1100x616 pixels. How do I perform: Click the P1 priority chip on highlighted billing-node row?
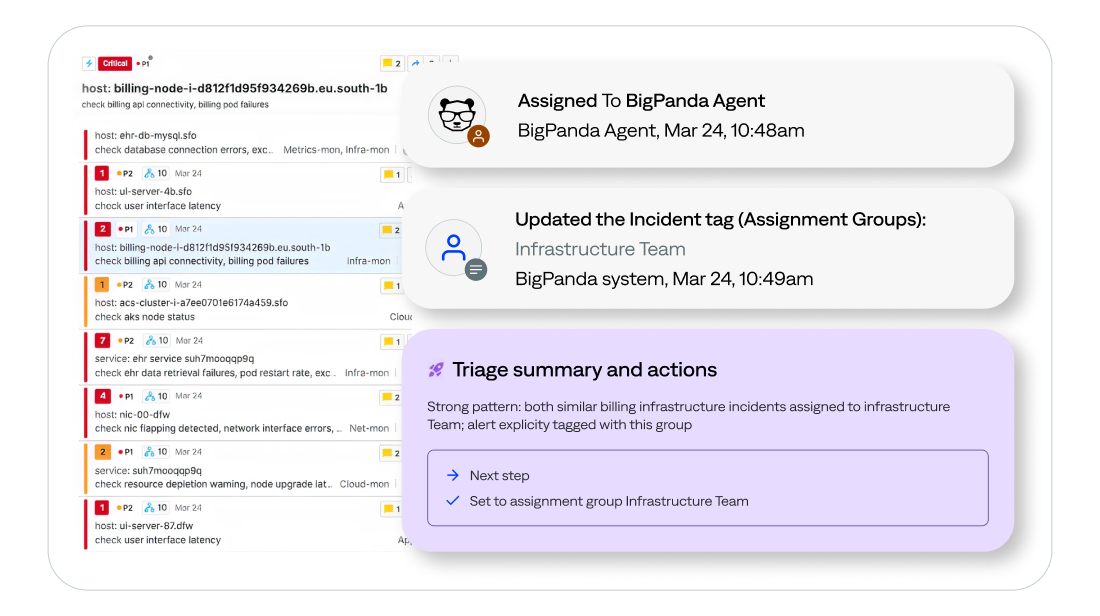126,229
